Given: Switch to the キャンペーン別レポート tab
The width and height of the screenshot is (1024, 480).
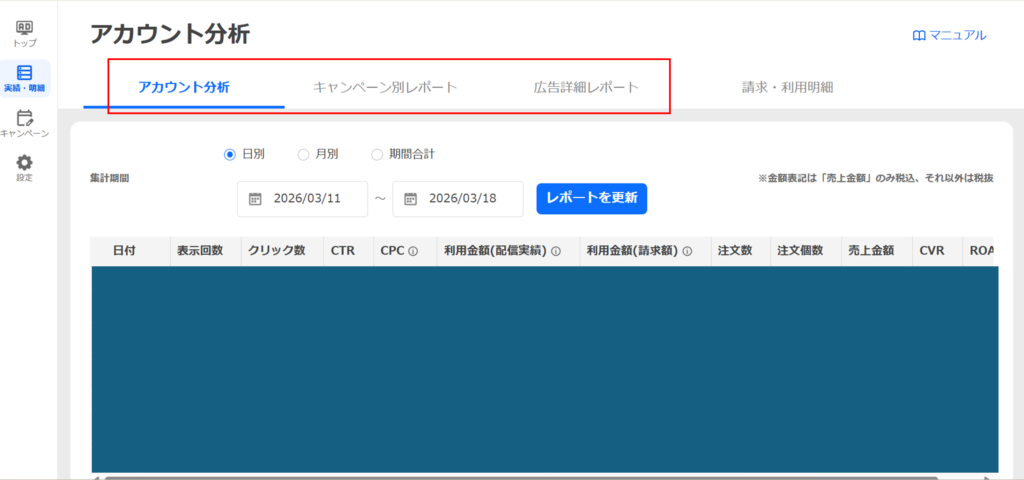Looking at the screenshot, I should (385, 87).
